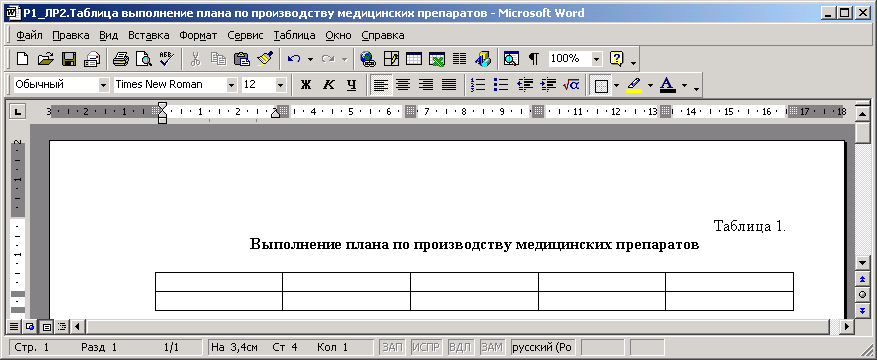Go to the next page

862,310
